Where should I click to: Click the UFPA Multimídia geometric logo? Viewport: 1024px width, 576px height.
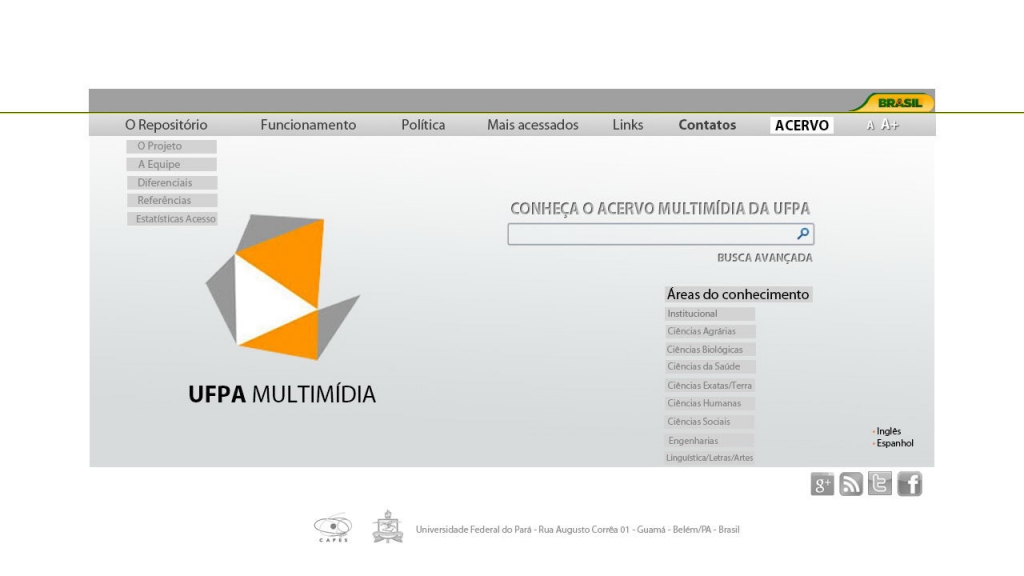pyautogui.click(x=283, y=287)
